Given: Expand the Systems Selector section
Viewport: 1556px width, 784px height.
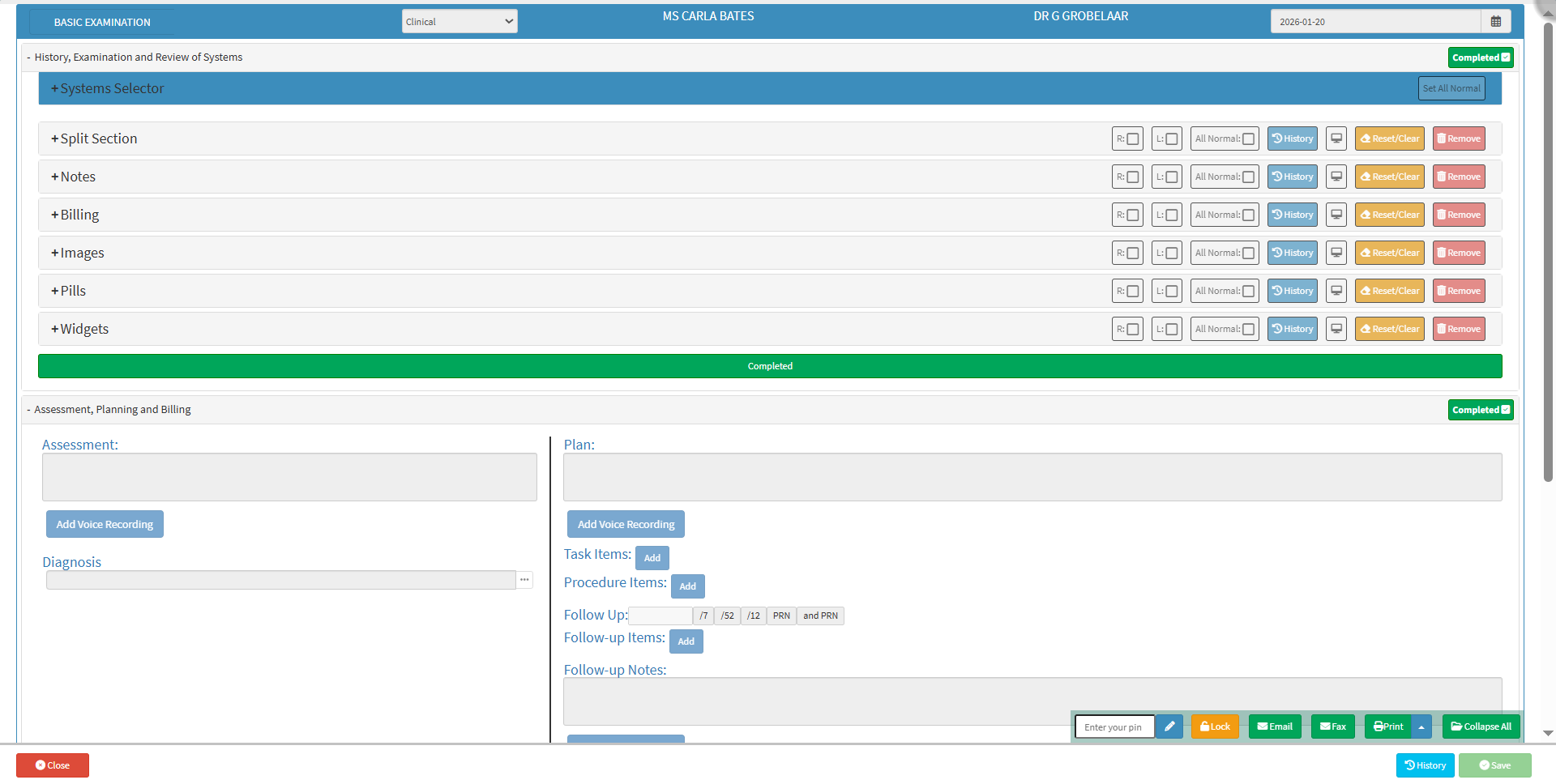Looking at the screenshot, I should point(108,88).
